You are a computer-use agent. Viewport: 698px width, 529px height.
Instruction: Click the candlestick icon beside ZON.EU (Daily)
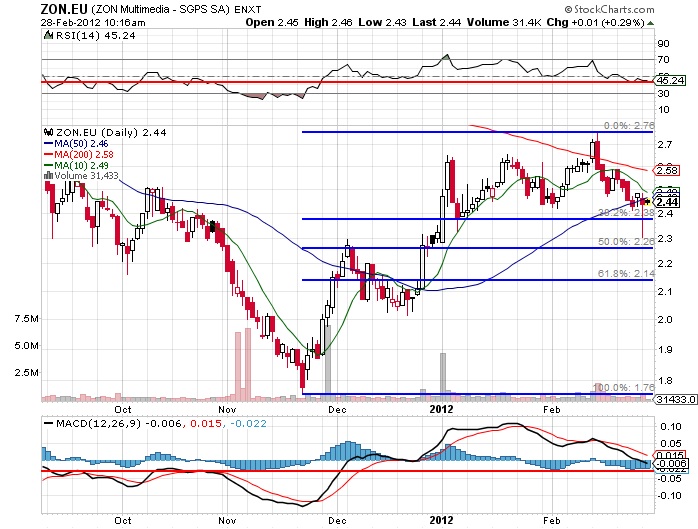[x=49, y=132]
